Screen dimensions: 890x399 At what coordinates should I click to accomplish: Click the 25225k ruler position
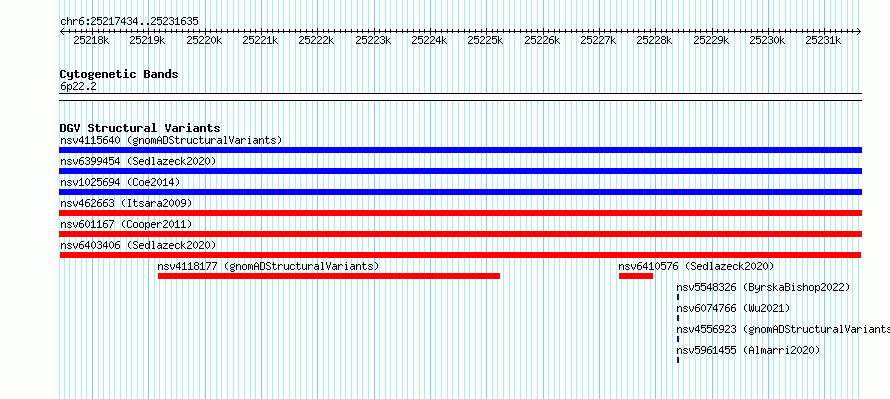click(x=485, y=40)
